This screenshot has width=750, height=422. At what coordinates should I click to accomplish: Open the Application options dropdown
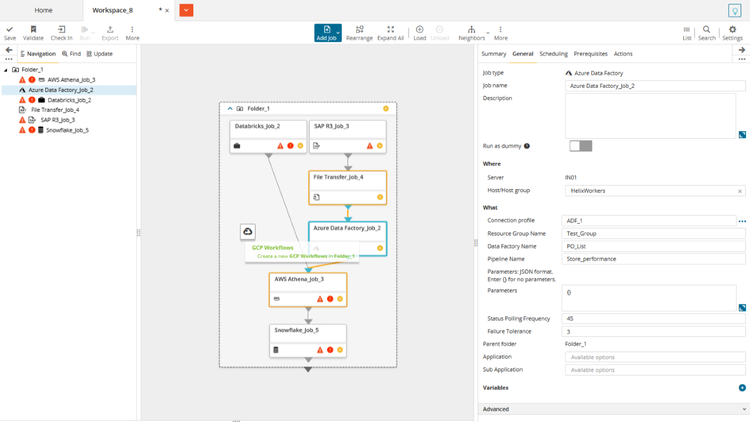(x=655, y=357)
